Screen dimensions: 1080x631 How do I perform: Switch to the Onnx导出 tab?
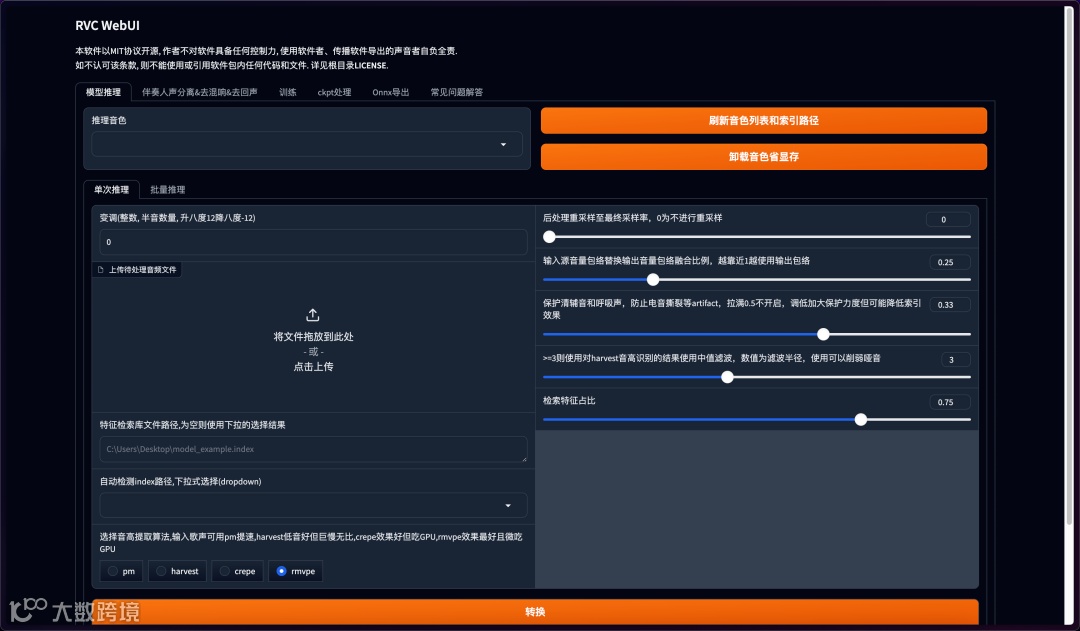click(391, 92)
